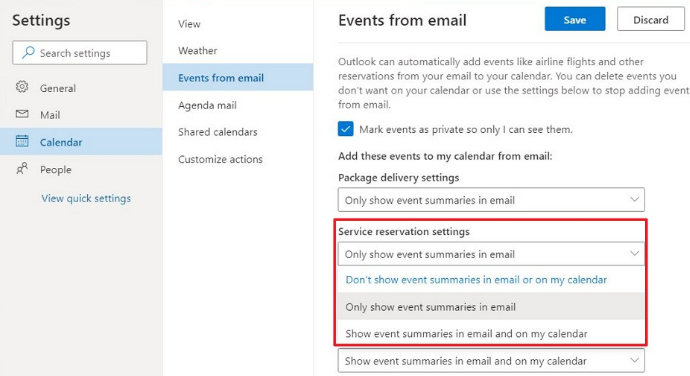Screen dimensions: 690x376
Task: Open Package delivery settings dropdown
Action: 491,200
